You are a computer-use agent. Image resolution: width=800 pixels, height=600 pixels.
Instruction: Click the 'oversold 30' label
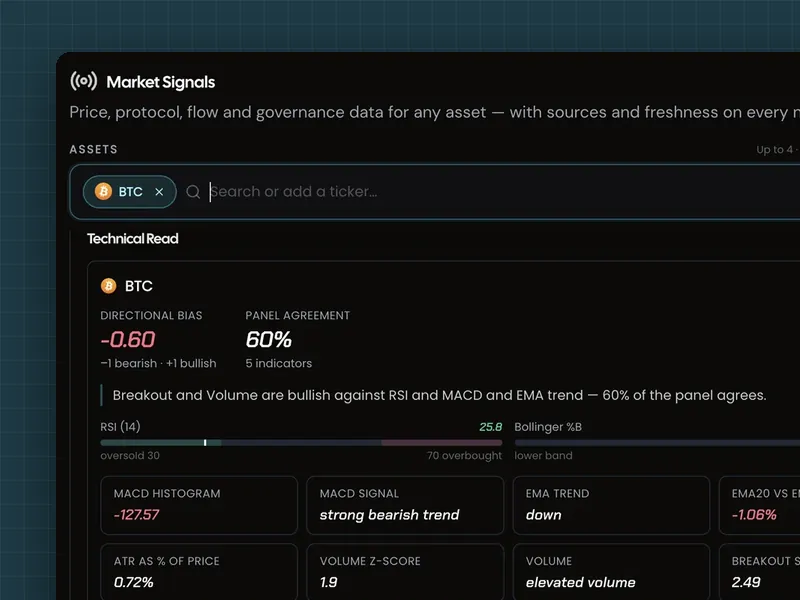pos(130,456)
